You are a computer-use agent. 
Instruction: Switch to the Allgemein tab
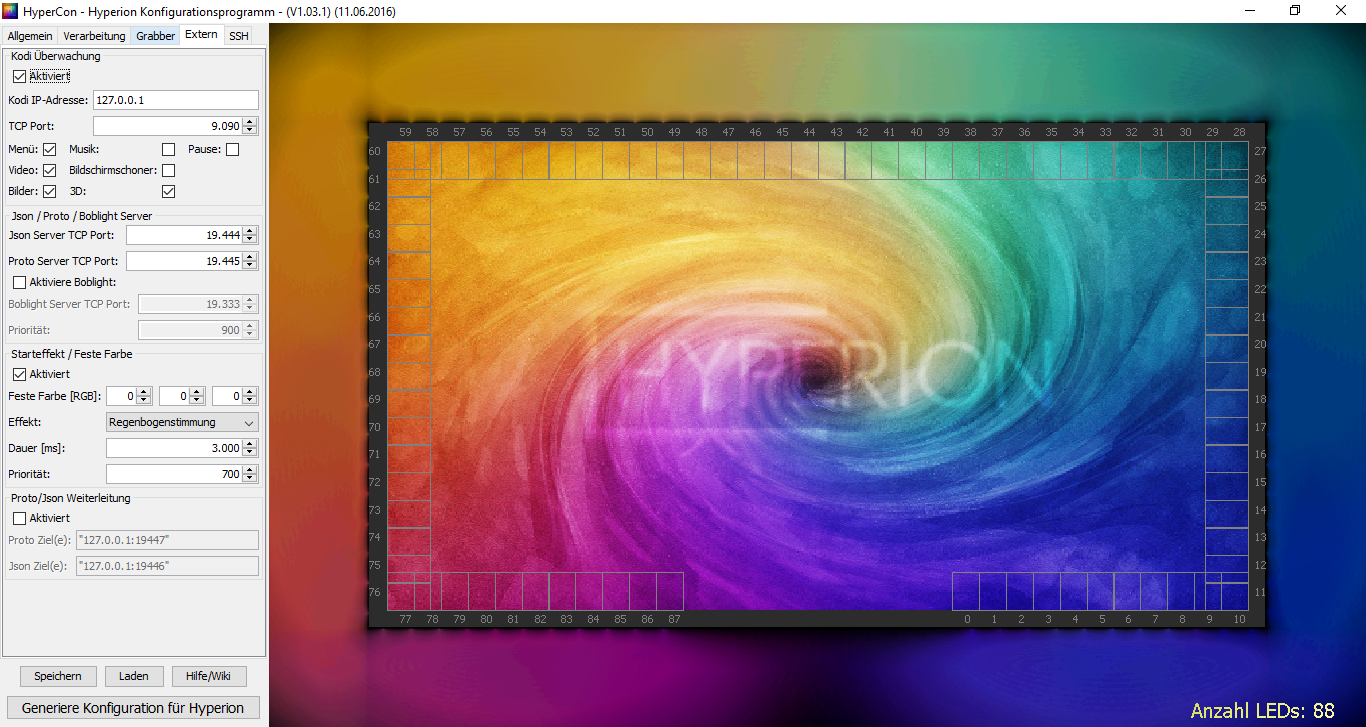point(30,36)
